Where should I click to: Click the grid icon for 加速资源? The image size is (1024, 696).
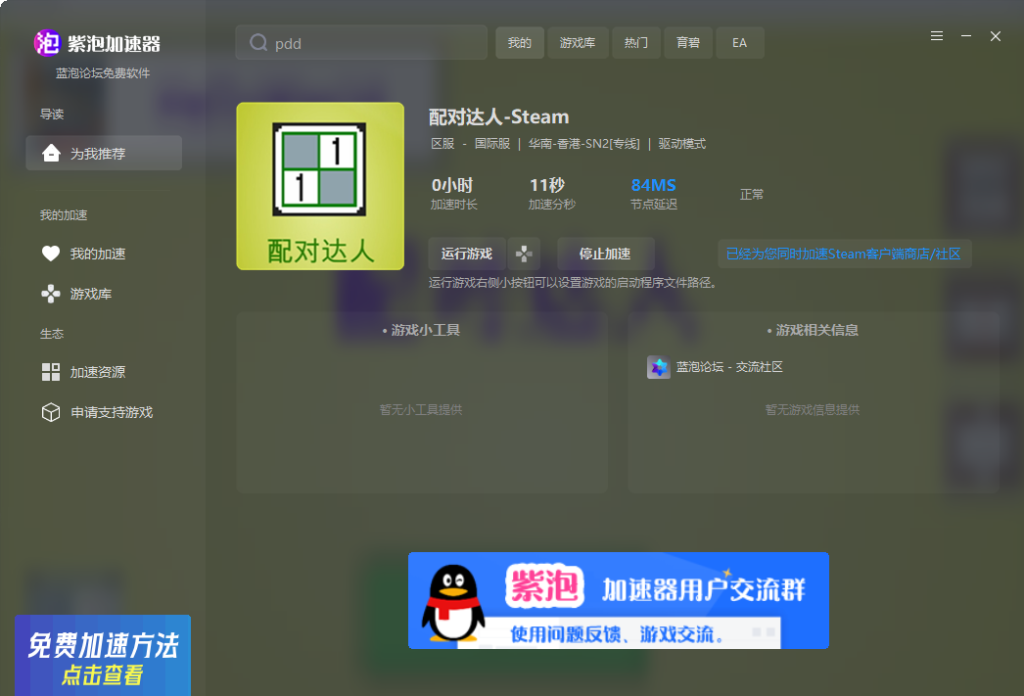click(50, 372)
